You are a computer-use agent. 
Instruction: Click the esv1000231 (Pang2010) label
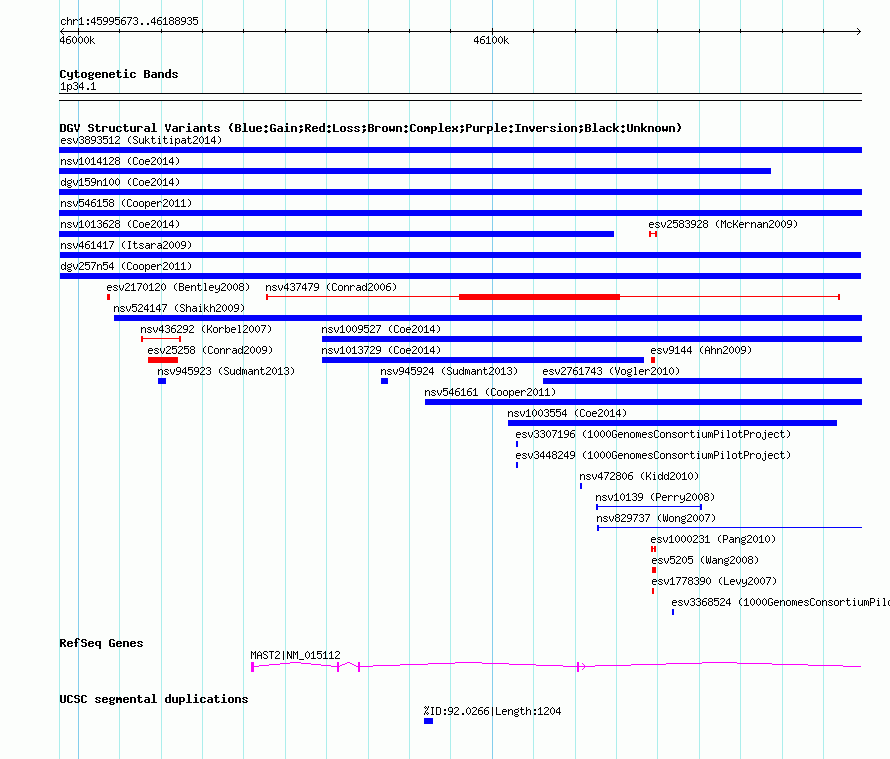coord(713,539)
